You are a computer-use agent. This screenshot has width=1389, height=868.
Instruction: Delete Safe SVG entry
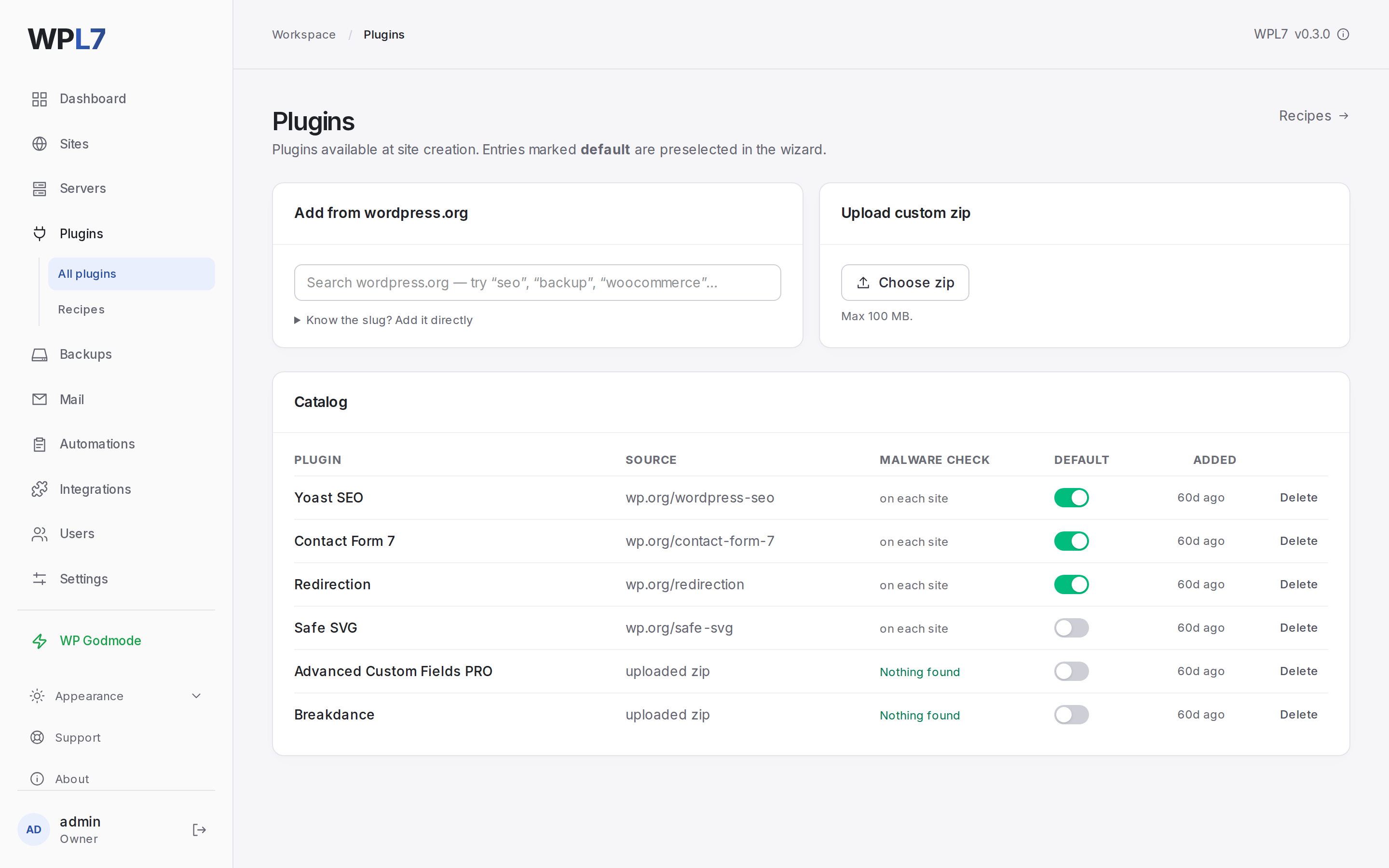[1298, 627]
